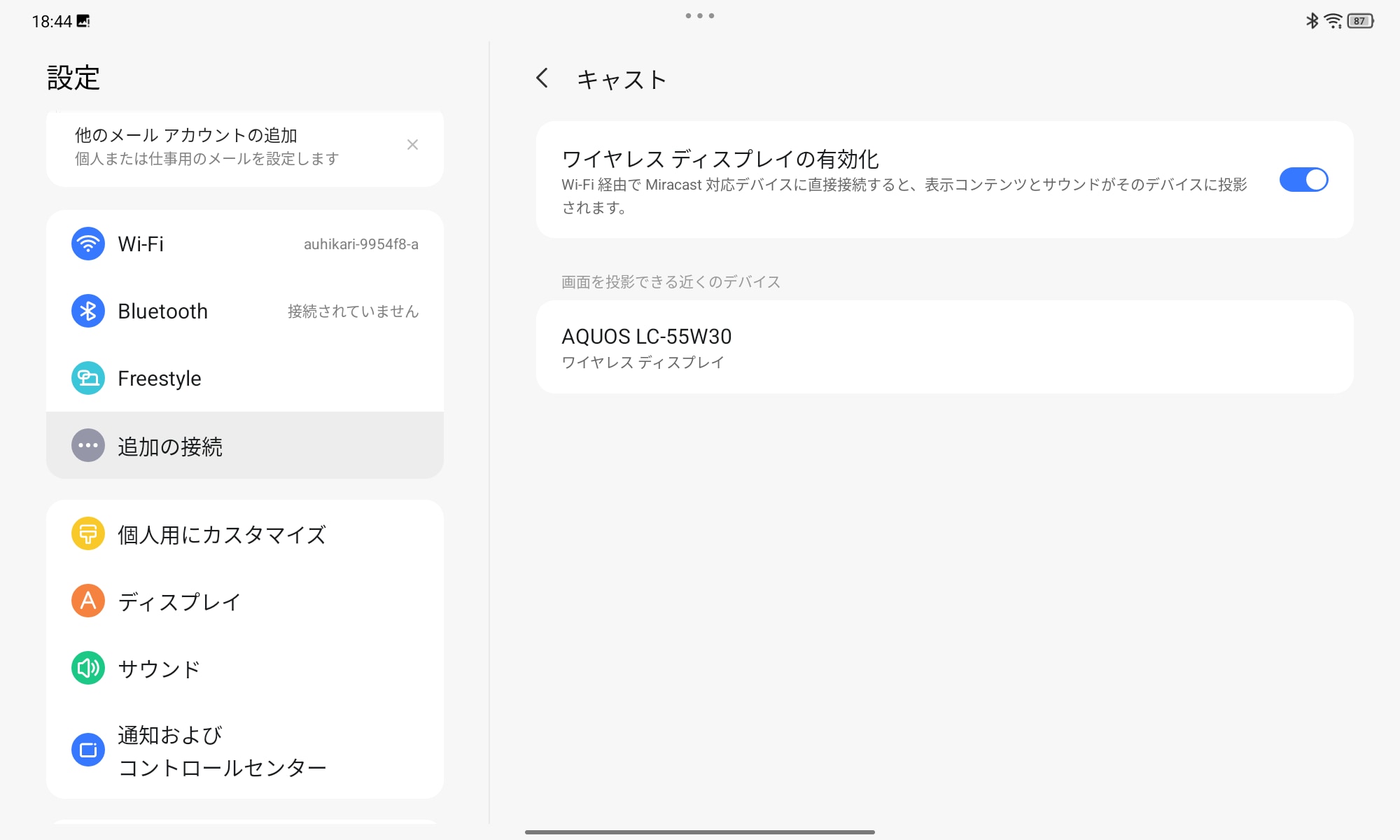Click the サウンド speaker icon
1400x840 pixels.
click(x=88, y=668)
